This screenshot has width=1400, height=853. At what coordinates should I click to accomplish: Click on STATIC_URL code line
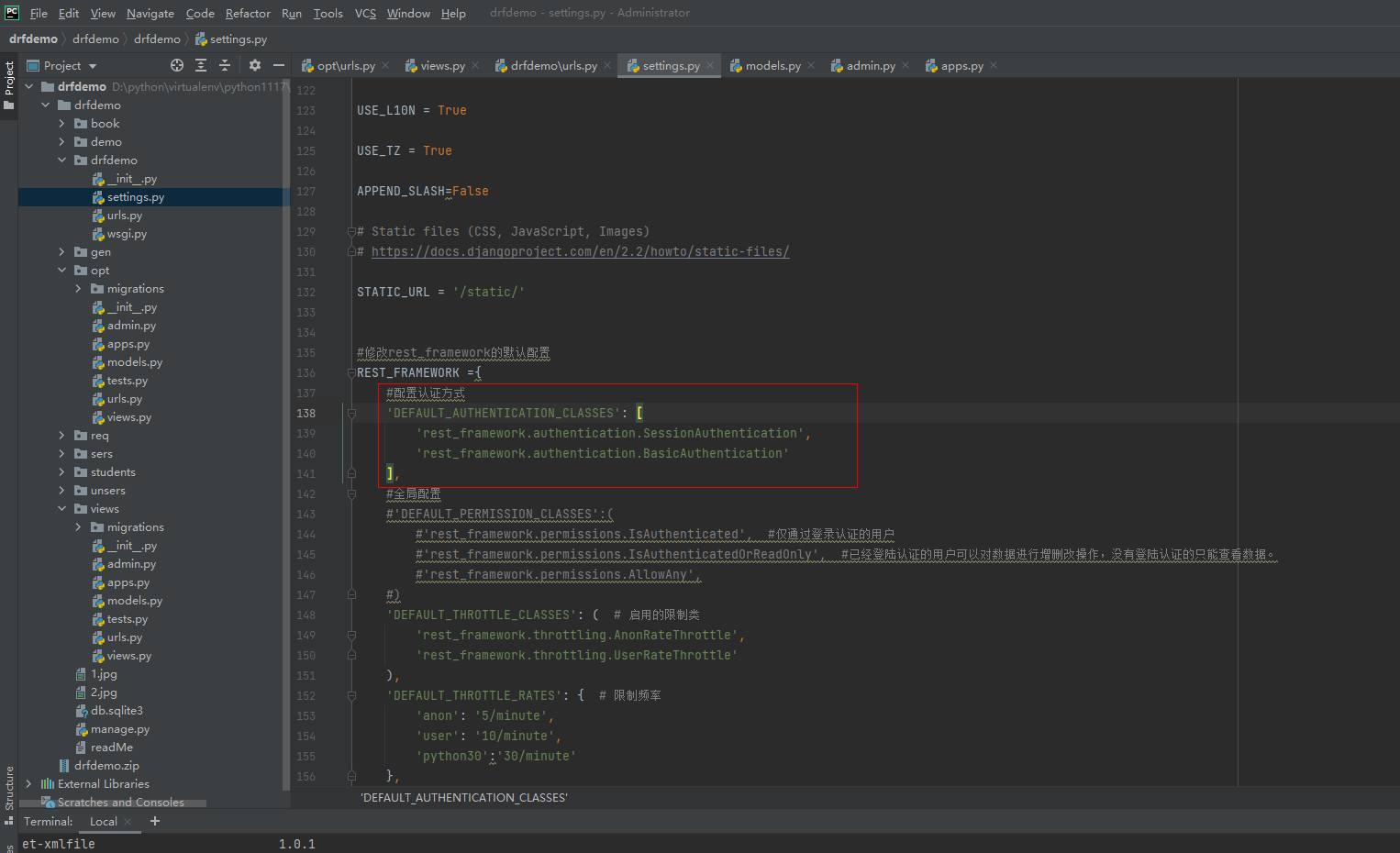(440, 292)
